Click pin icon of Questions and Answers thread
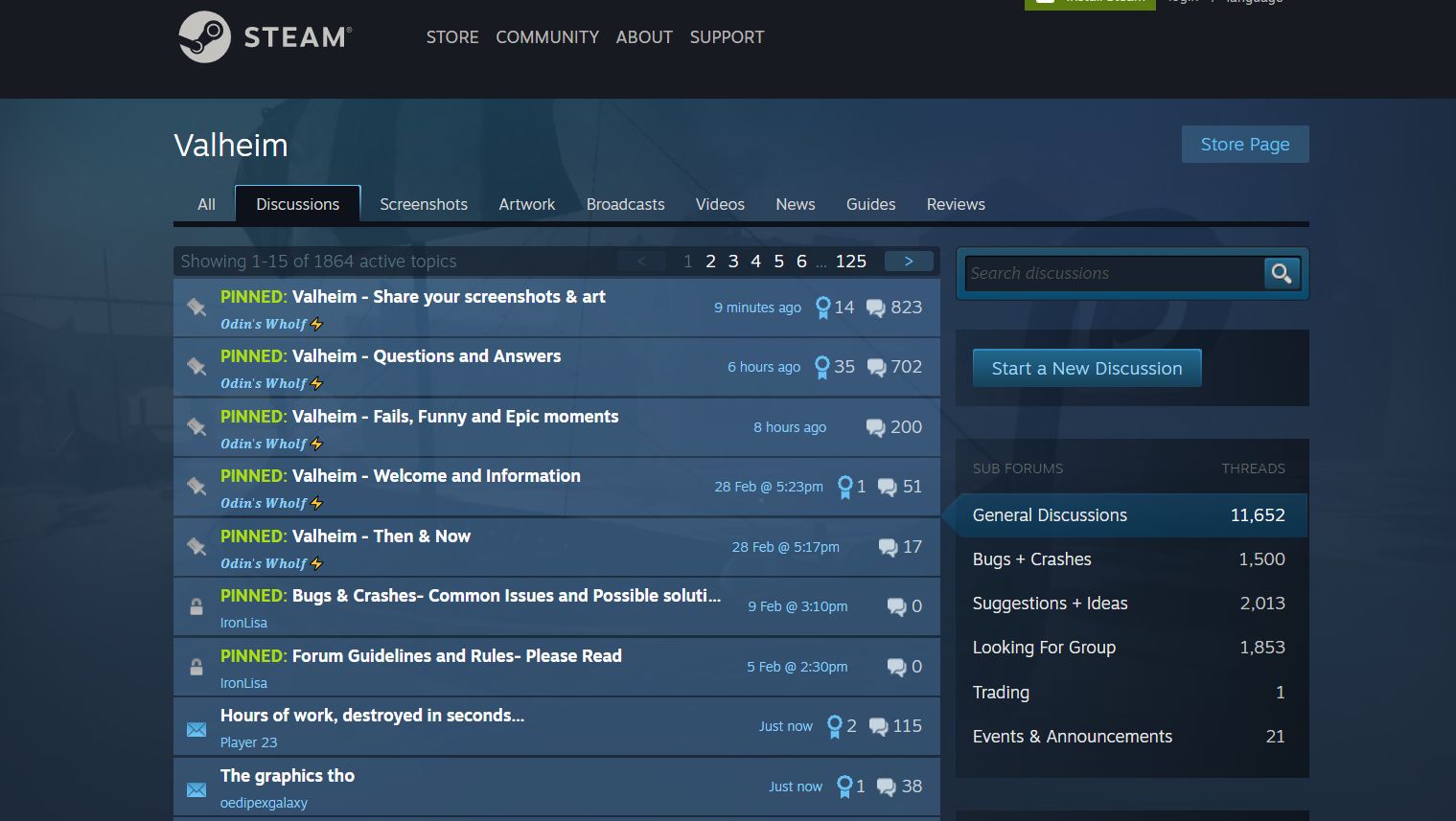Screen dimensions: 1456x821 (196, 366)
